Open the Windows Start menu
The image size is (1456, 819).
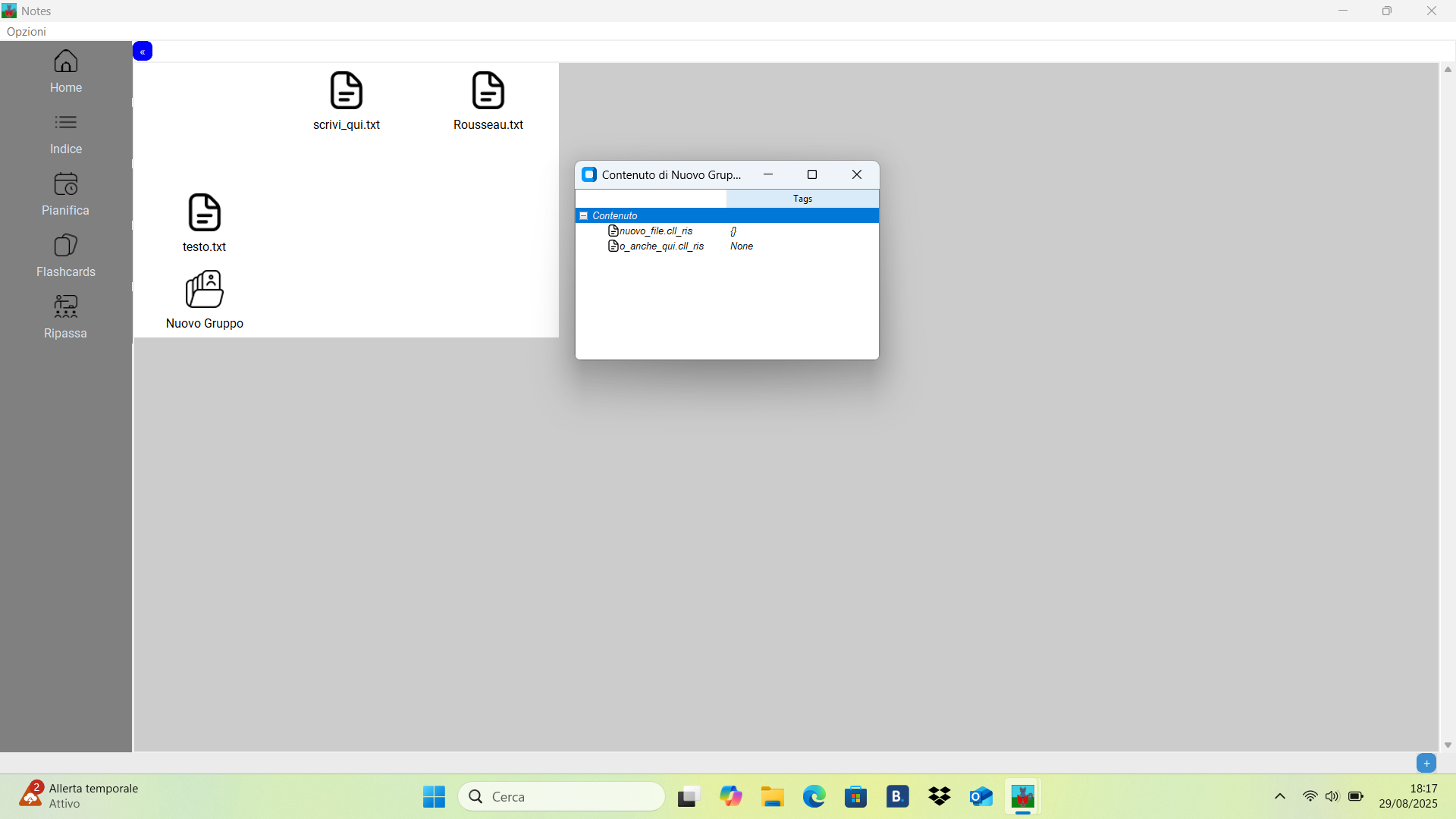coord(434,796)
